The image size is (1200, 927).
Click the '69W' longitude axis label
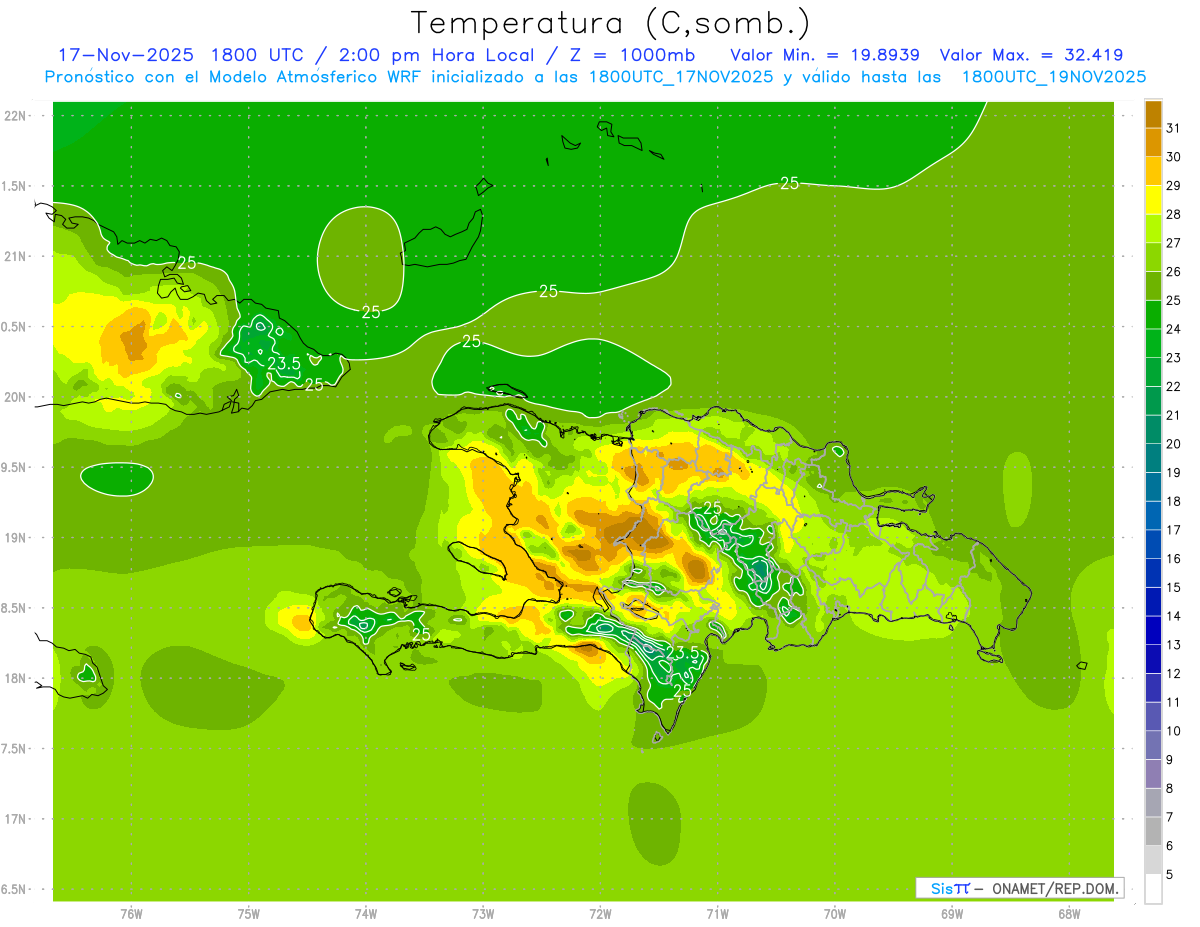pyautogui.click(x=951, y=914)
